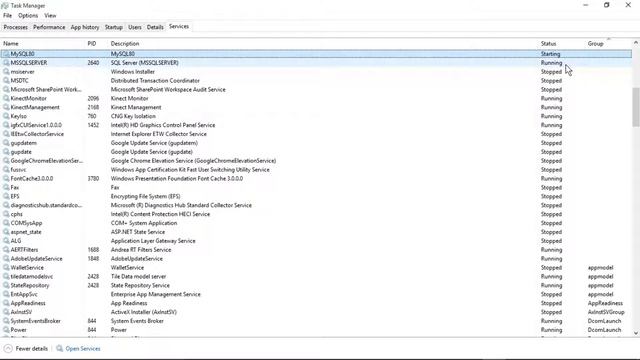The image size is (640, 360).
Task: Open the Options menu
Action: 28,16
